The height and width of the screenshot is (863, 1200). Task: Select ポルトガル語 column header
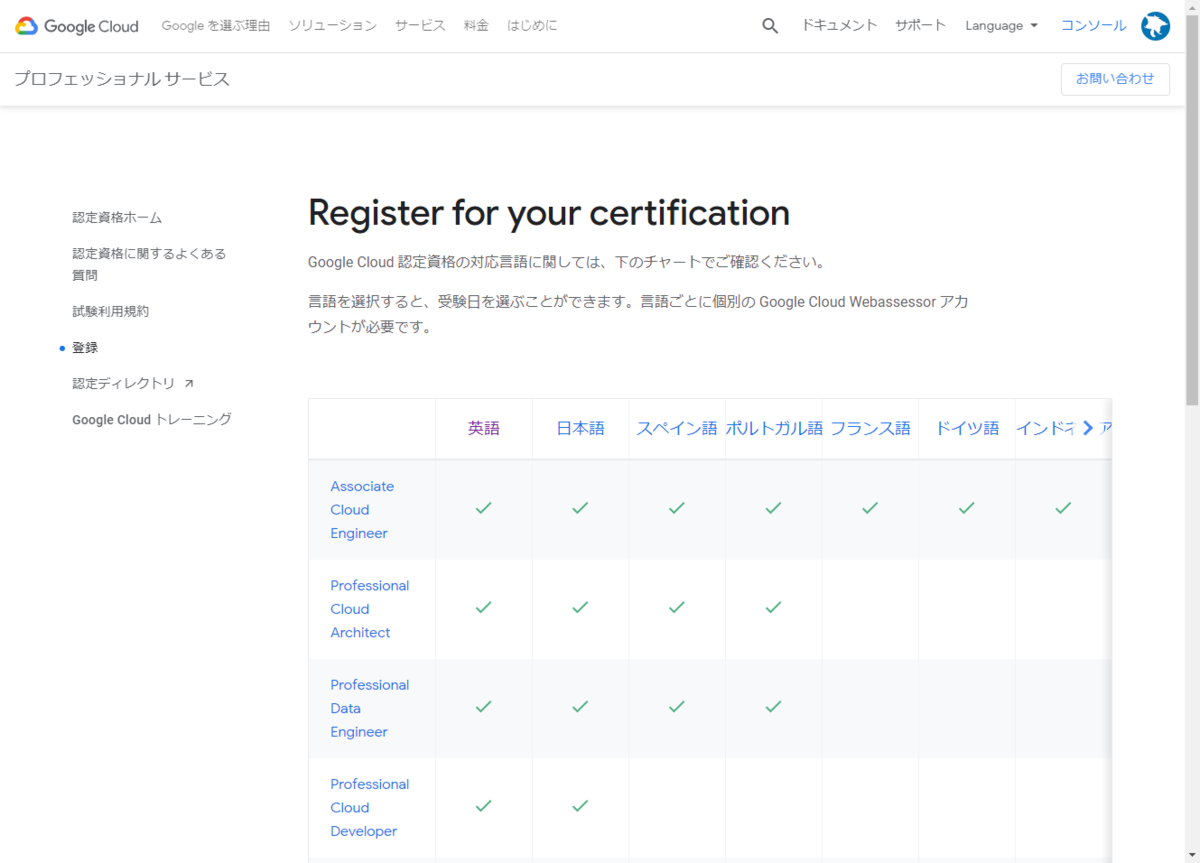774,428
